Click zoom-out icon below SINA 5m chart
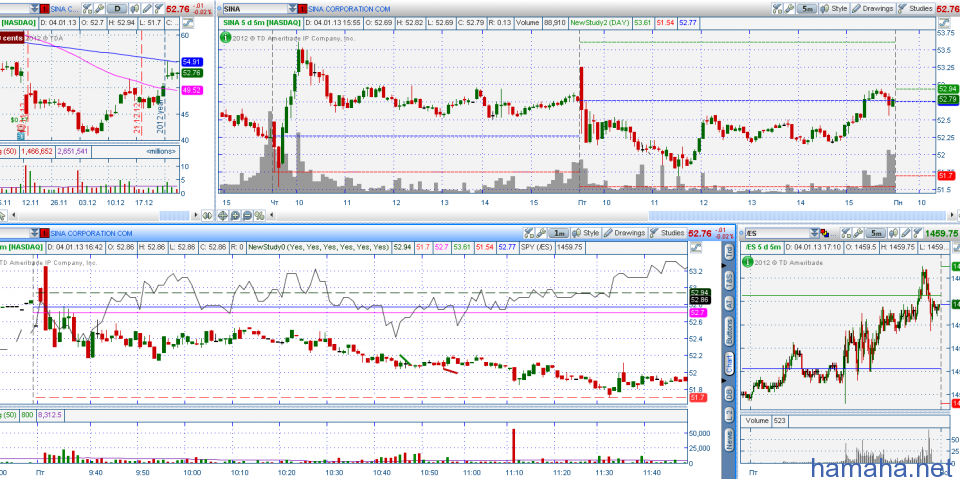Image resolution: width=960 pixels, height=479 pixels. pyautogui.click(x=247, y=215)
